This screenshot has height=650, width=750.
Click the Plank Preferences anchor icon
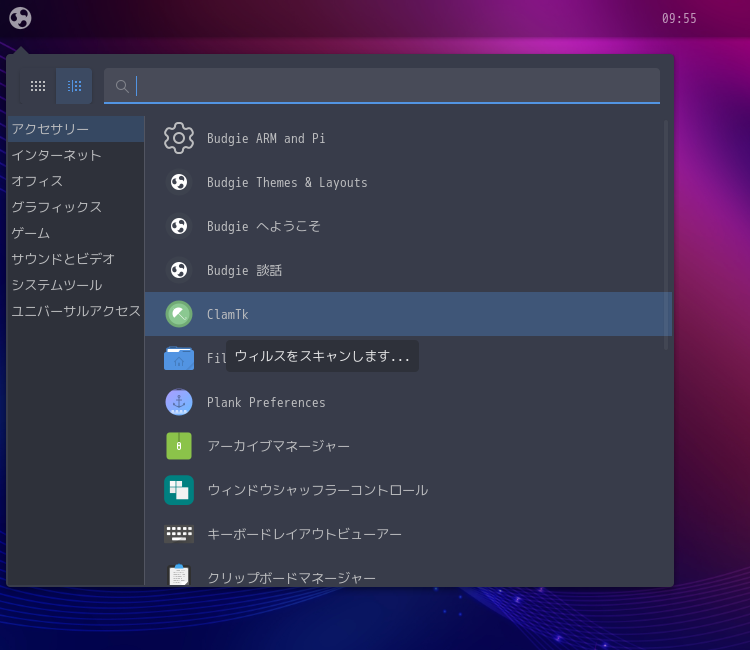point(179,402)
